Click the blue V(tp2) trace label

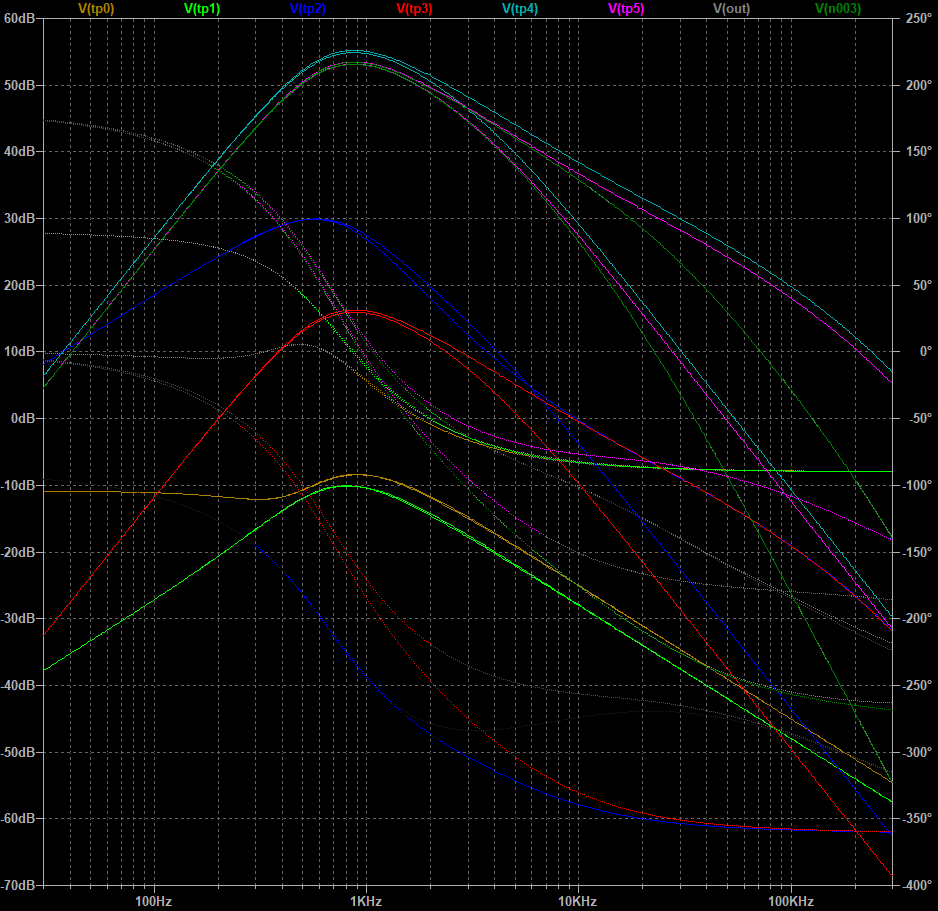308,8
